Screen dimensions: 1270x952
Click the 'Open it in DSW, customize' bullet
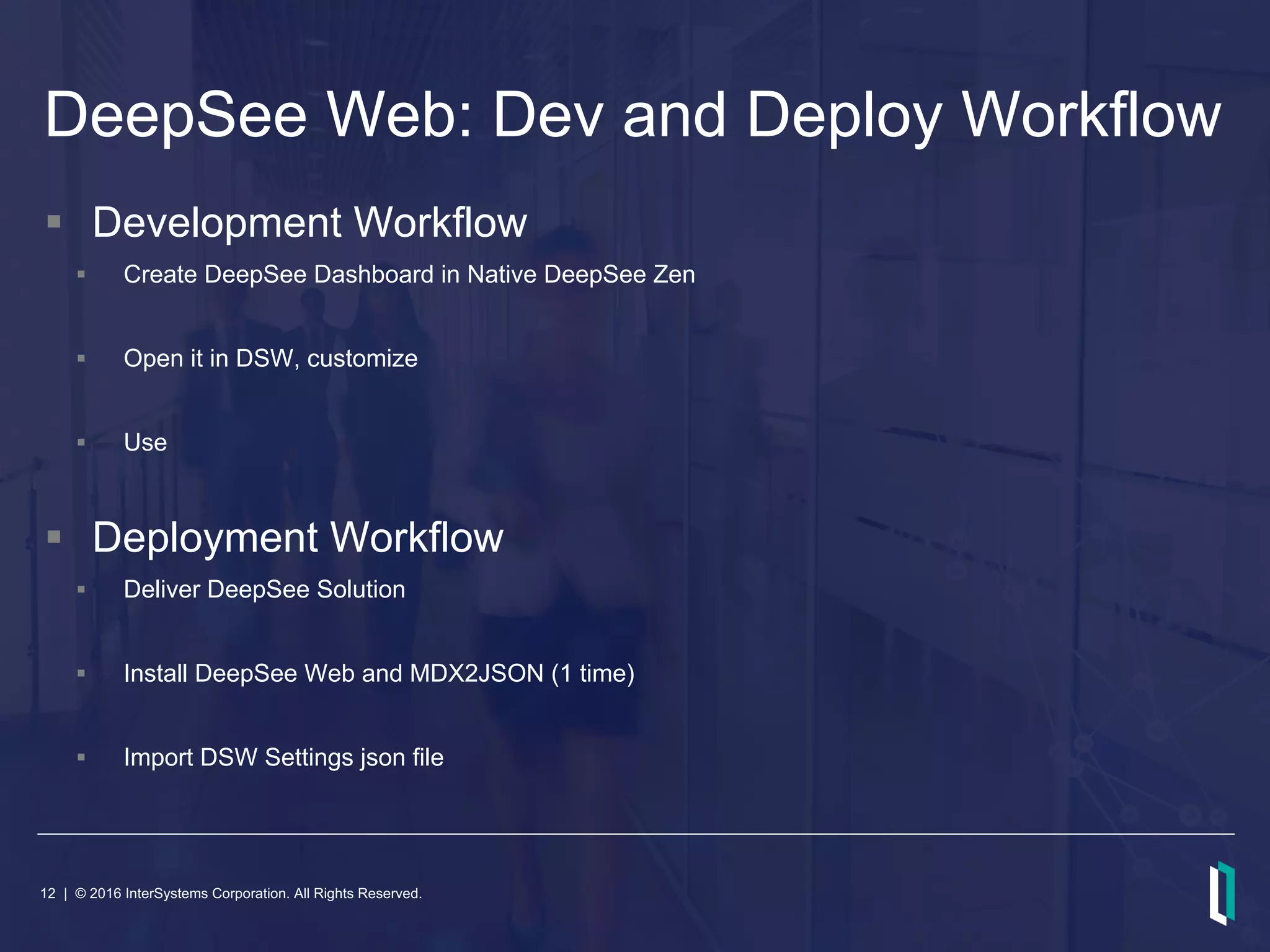click(x=270, y=359)
